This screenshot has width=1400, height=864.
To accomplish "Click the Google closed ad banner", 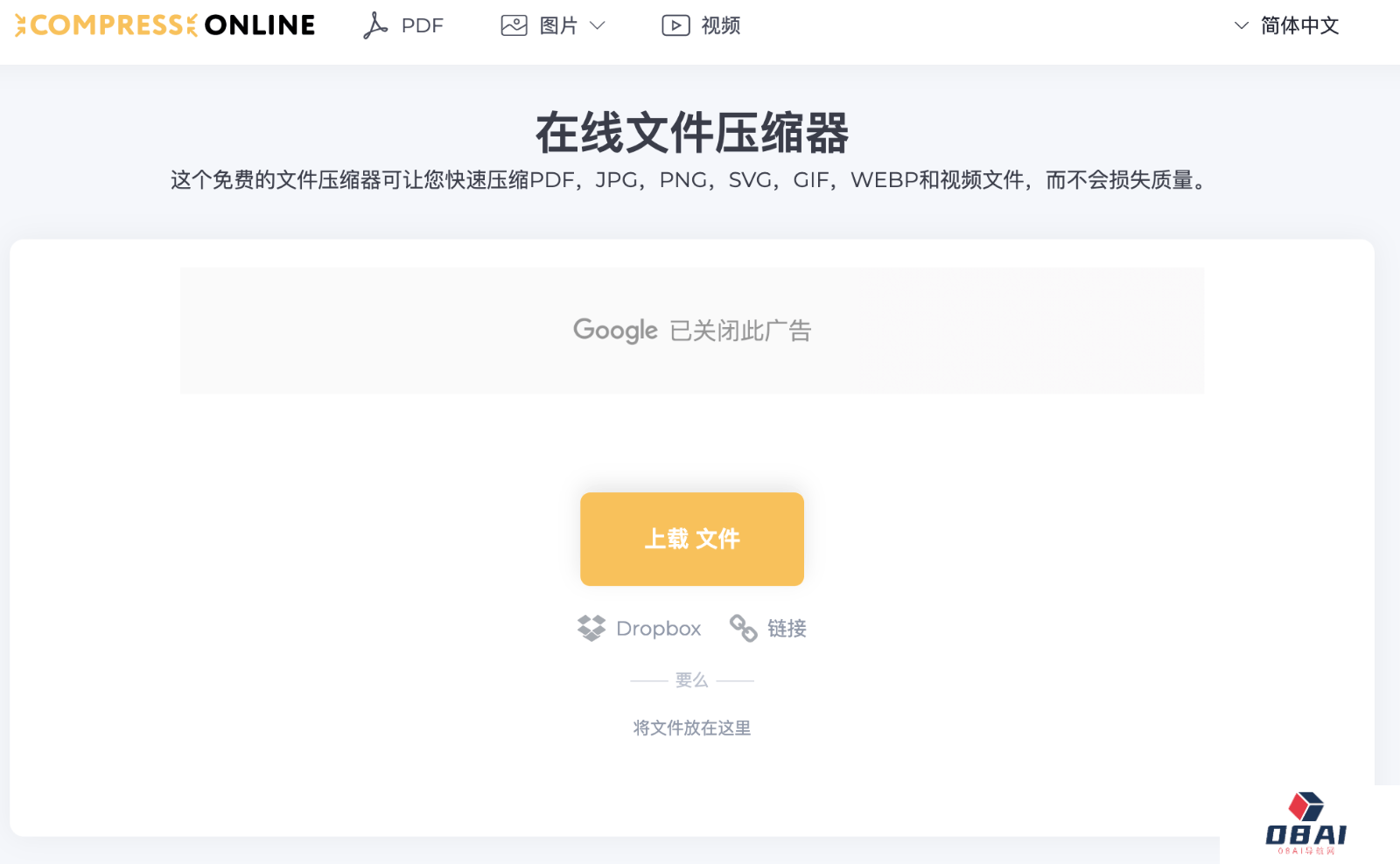I will (691, 331).
